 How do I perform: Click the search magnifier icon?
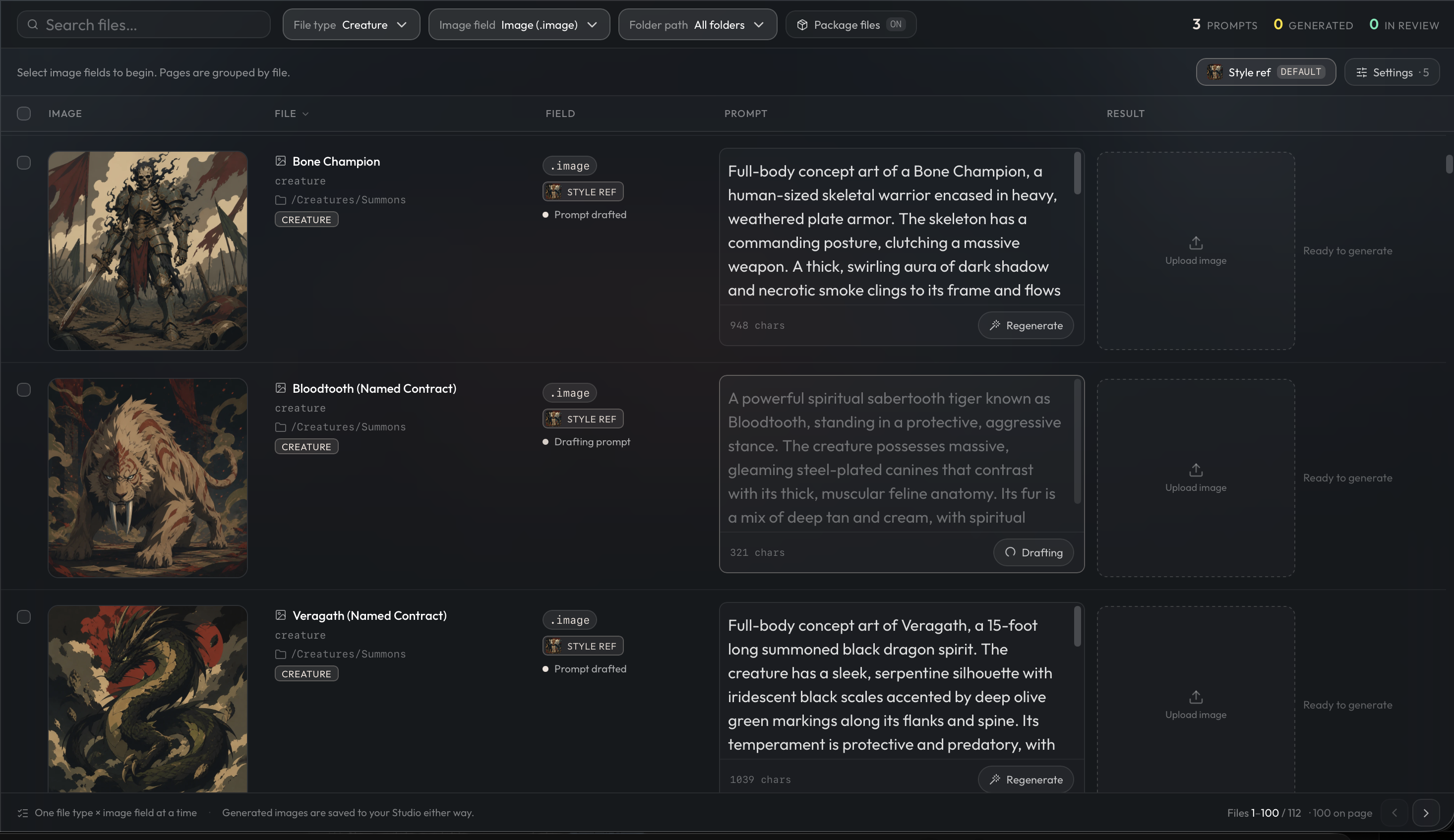click(x=33, y=25)
